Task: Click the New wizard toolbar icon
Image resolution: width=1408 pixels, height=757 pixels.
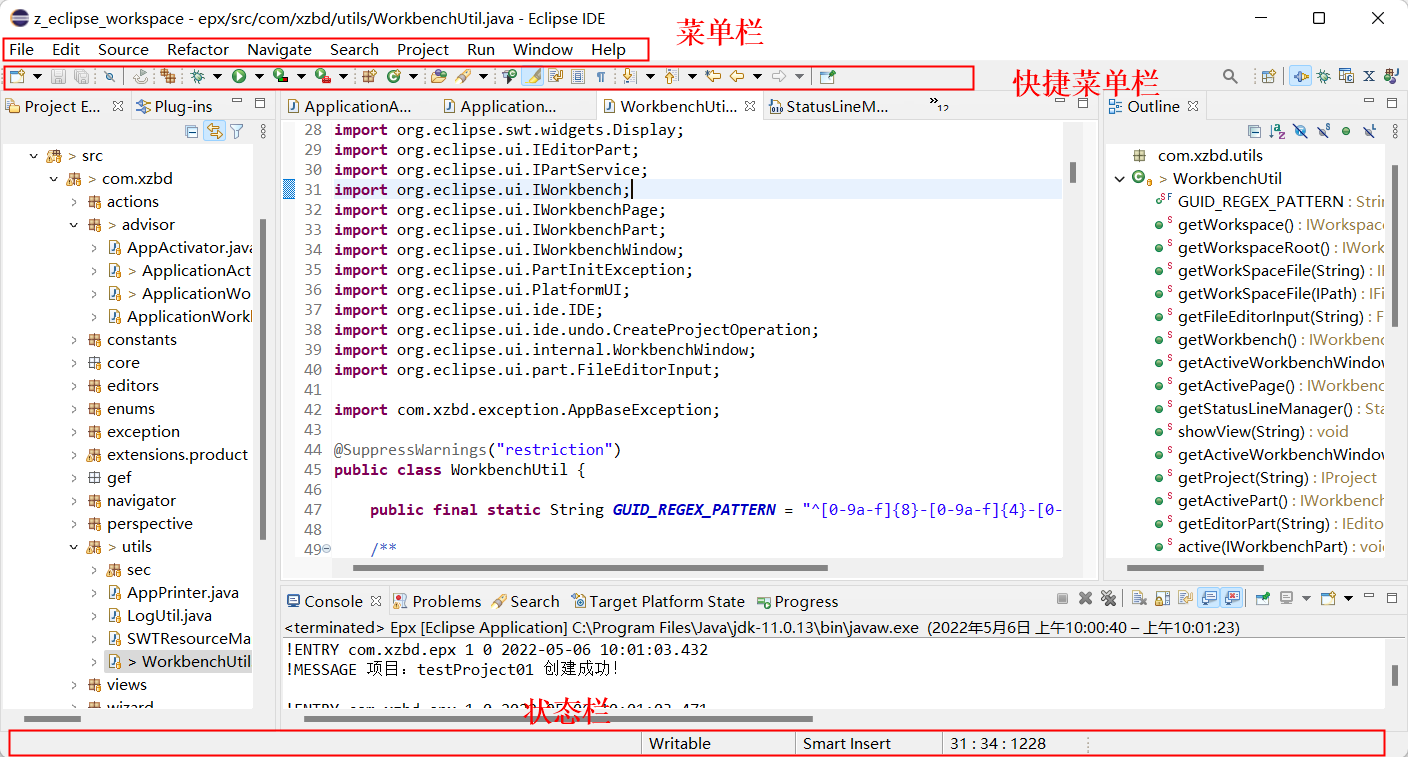Action: point(17,76)
